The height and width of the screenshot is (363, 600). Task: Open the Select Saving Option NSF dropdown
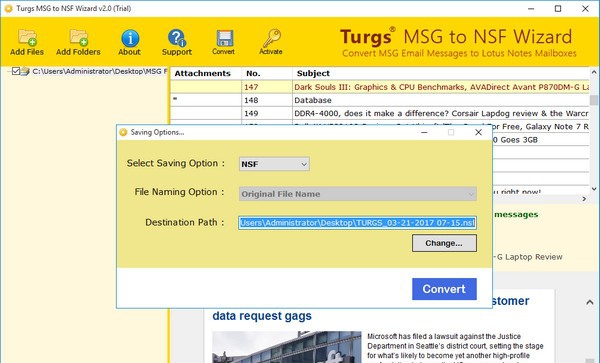point(274,164)
